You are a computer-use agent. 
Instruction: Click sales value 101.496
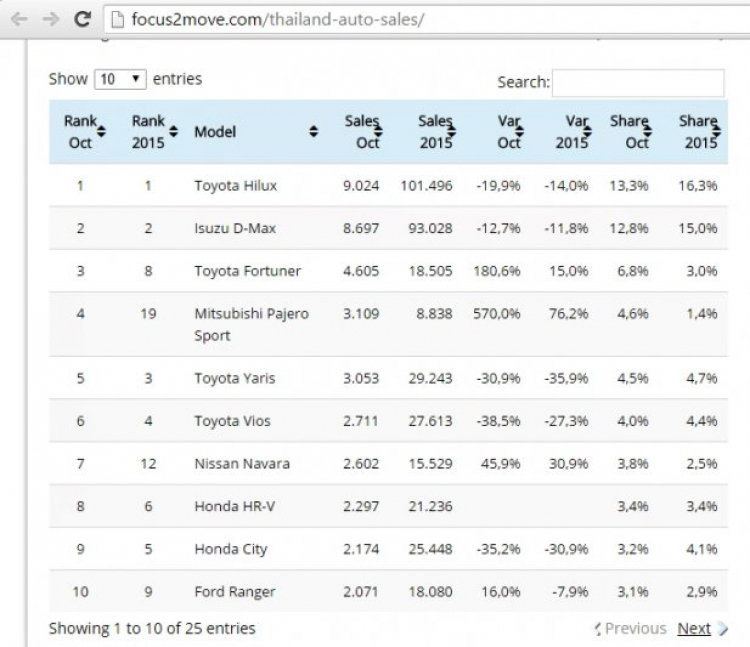pos(426,186)
